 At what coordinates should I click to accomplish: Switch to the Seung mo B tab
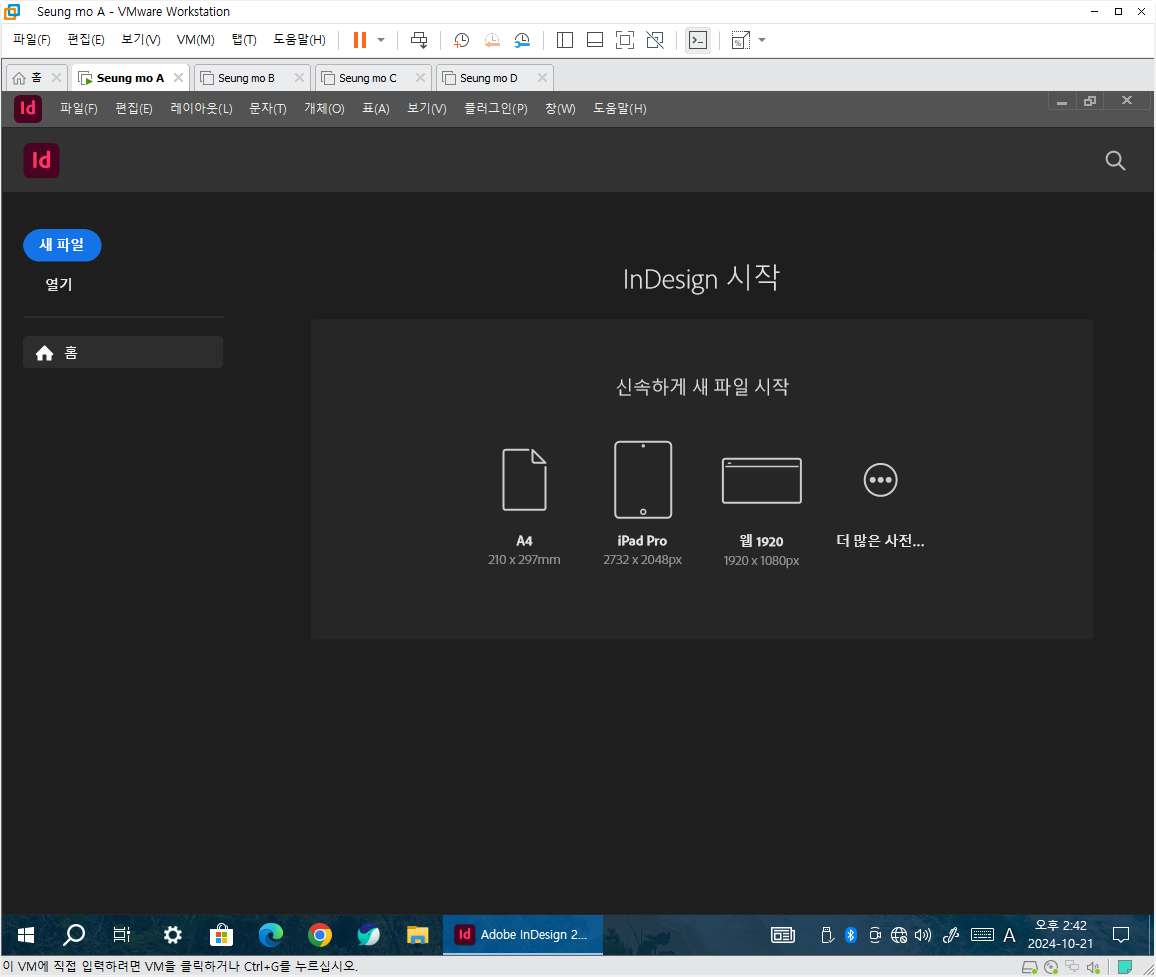click(x=246, y=78)
